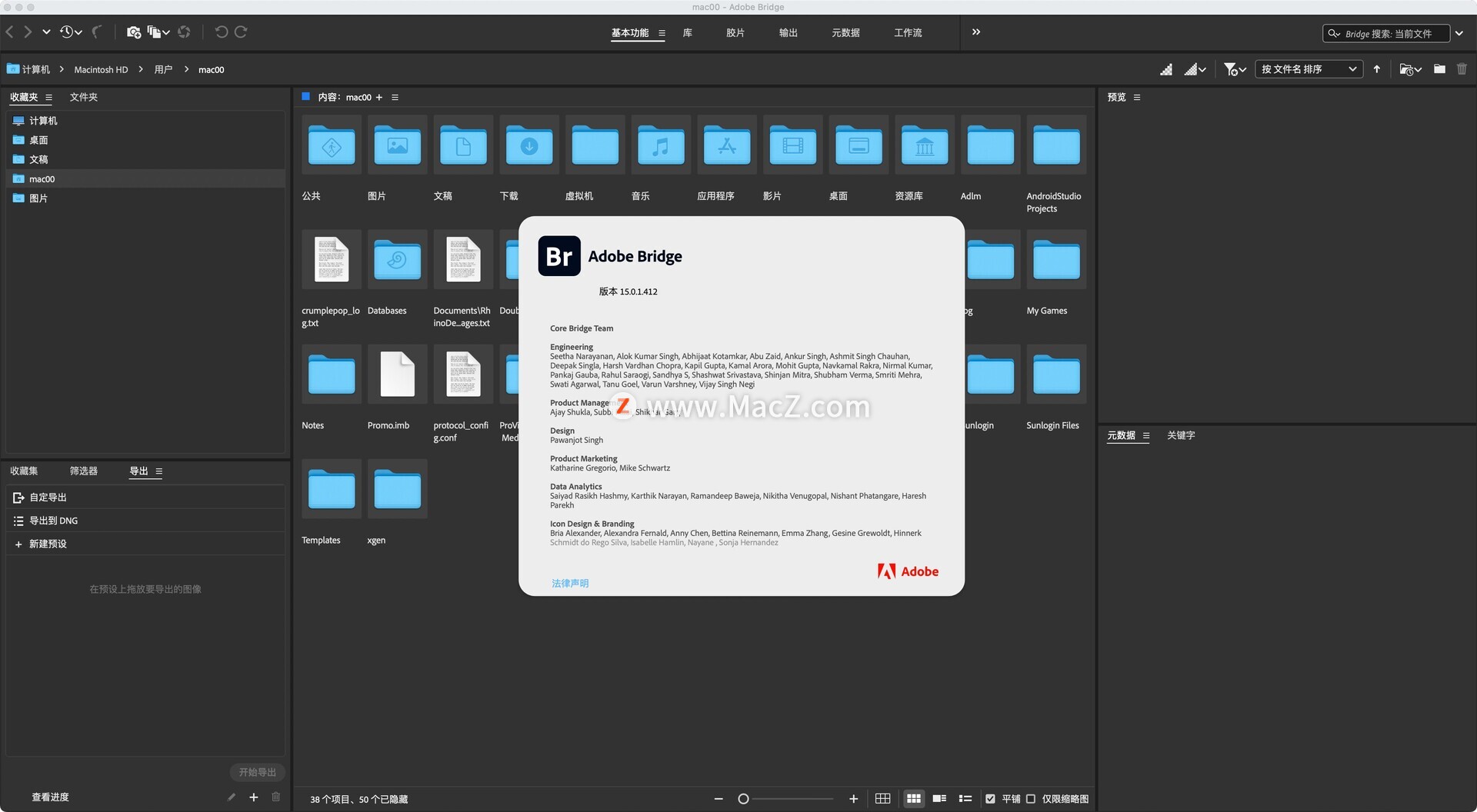Open the recent files clock dropdown
This screenshot has height=812, width=1477.
click(x=71, y=32)
